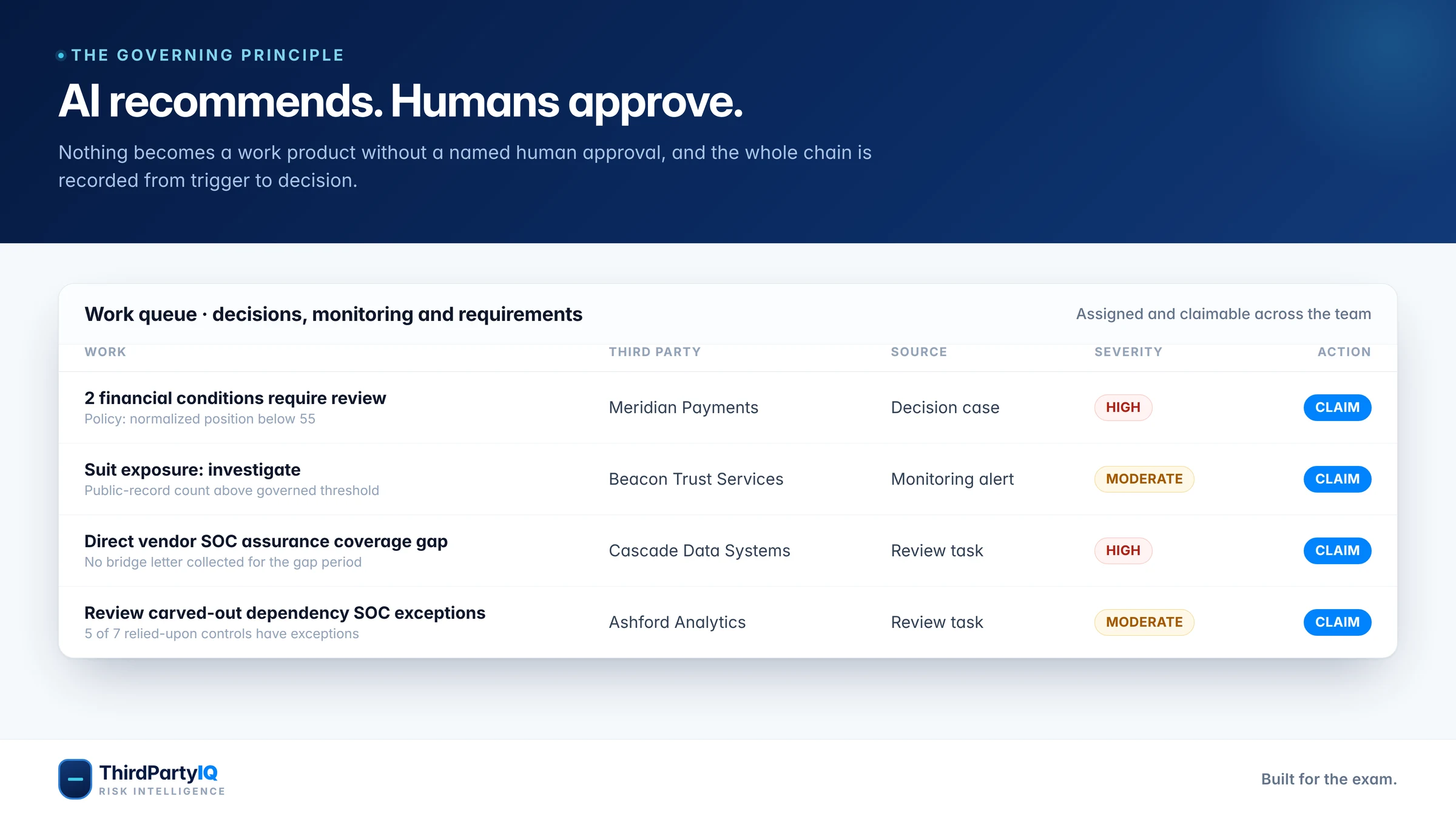Click 'Policy: normalized position below 55' subtext
The image size is (1456, 819).
(x=200, y=419)
